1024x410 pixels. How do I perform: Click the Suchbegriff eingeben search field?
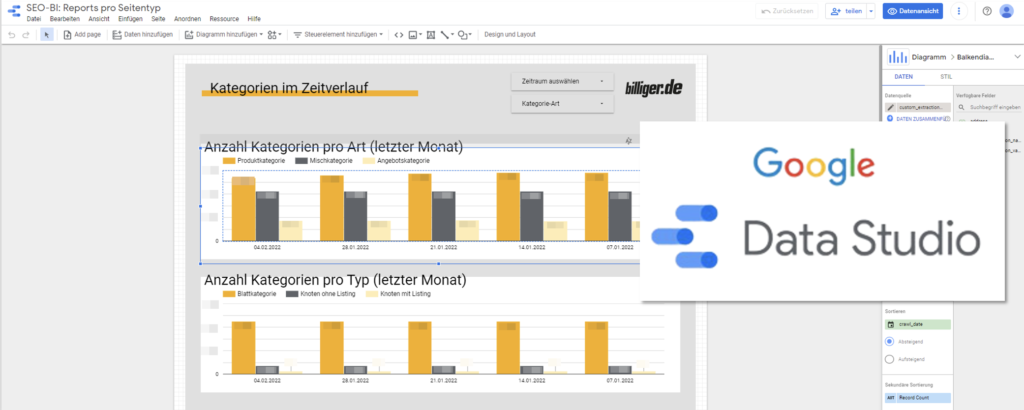[995, 107]
